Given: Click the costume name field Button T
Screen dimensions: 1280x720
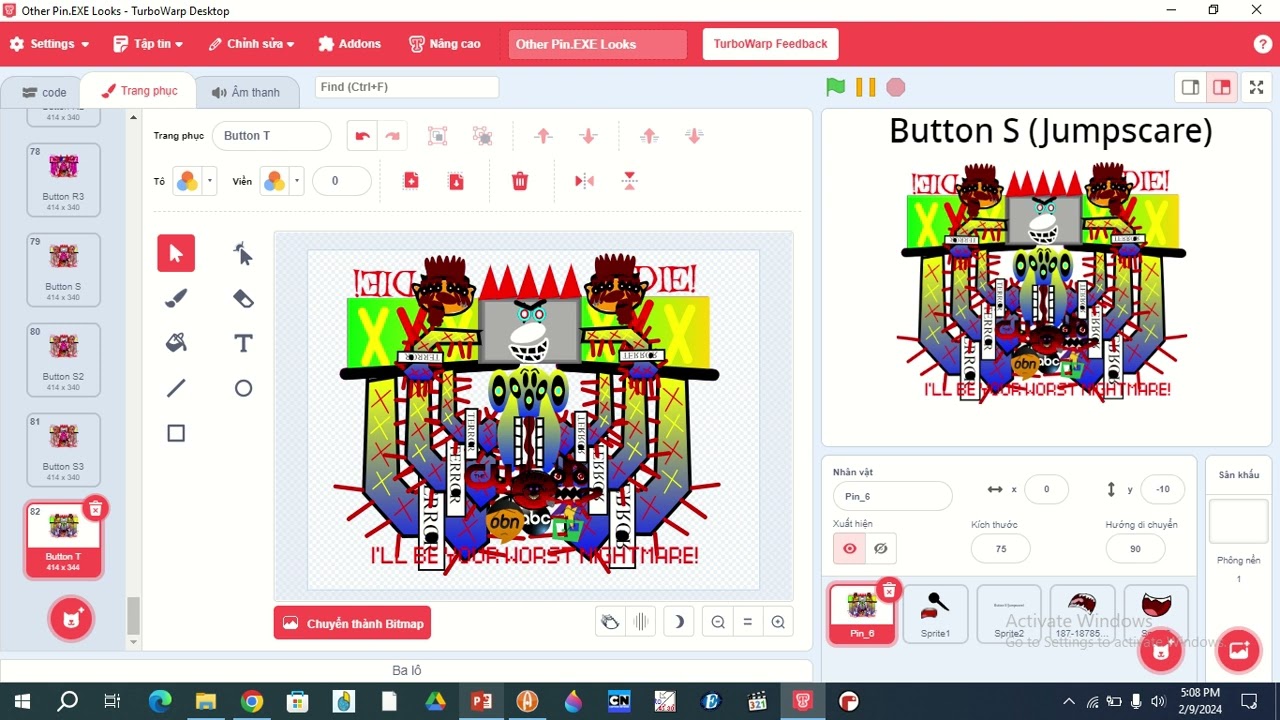Looking at the screenshot, I should (x=271, y=136).
